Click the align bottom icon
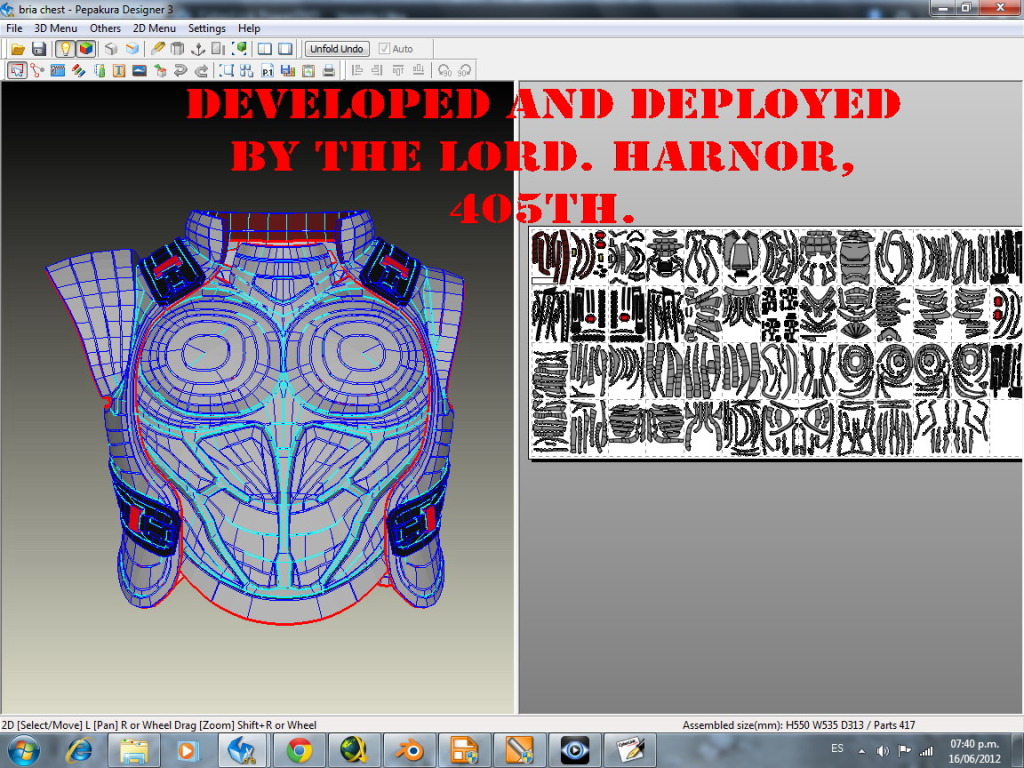Screen dimensions: 1024x768 pos(419,71)
